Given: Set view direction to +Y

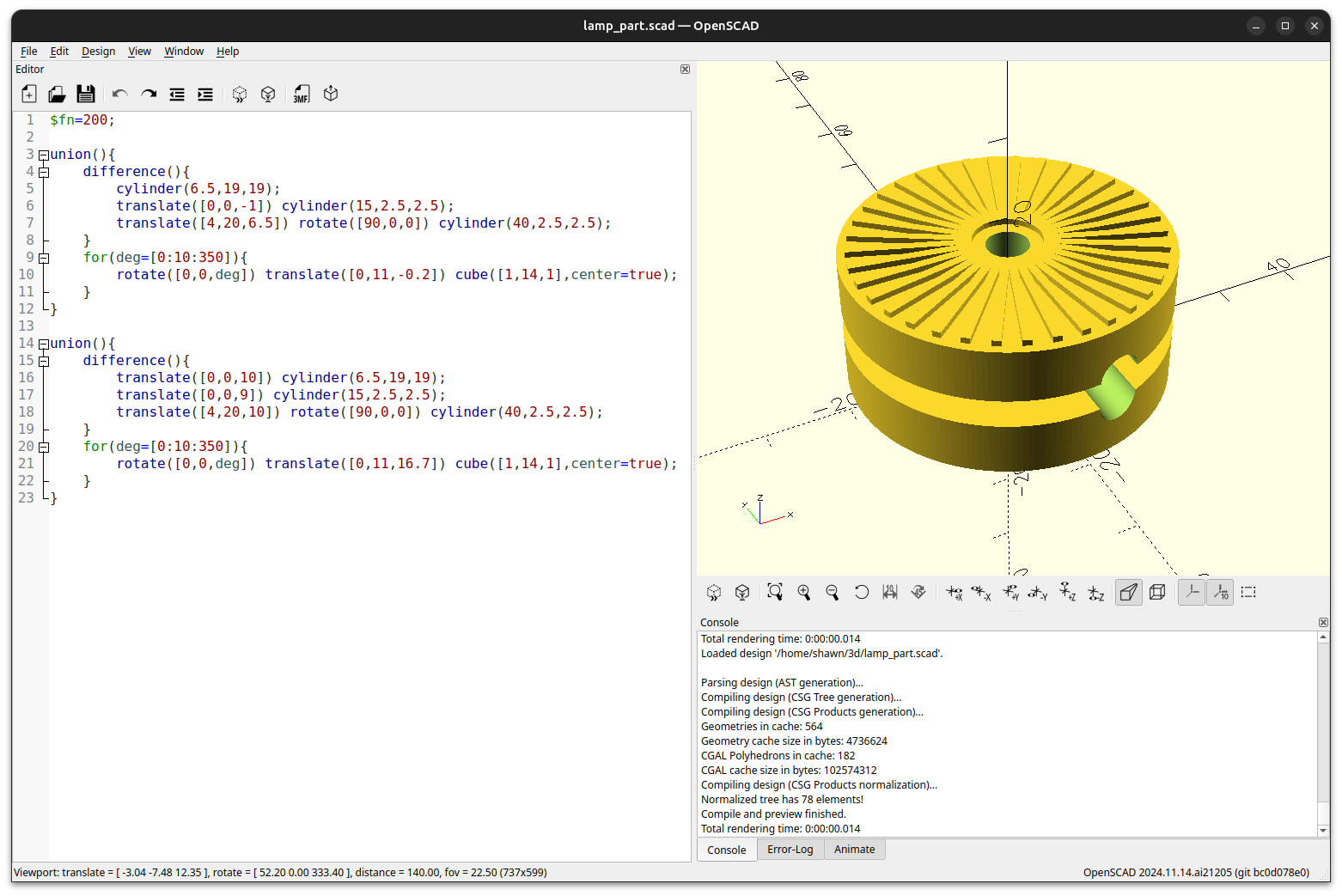Looking at the screenshot, I should 1010,592.
